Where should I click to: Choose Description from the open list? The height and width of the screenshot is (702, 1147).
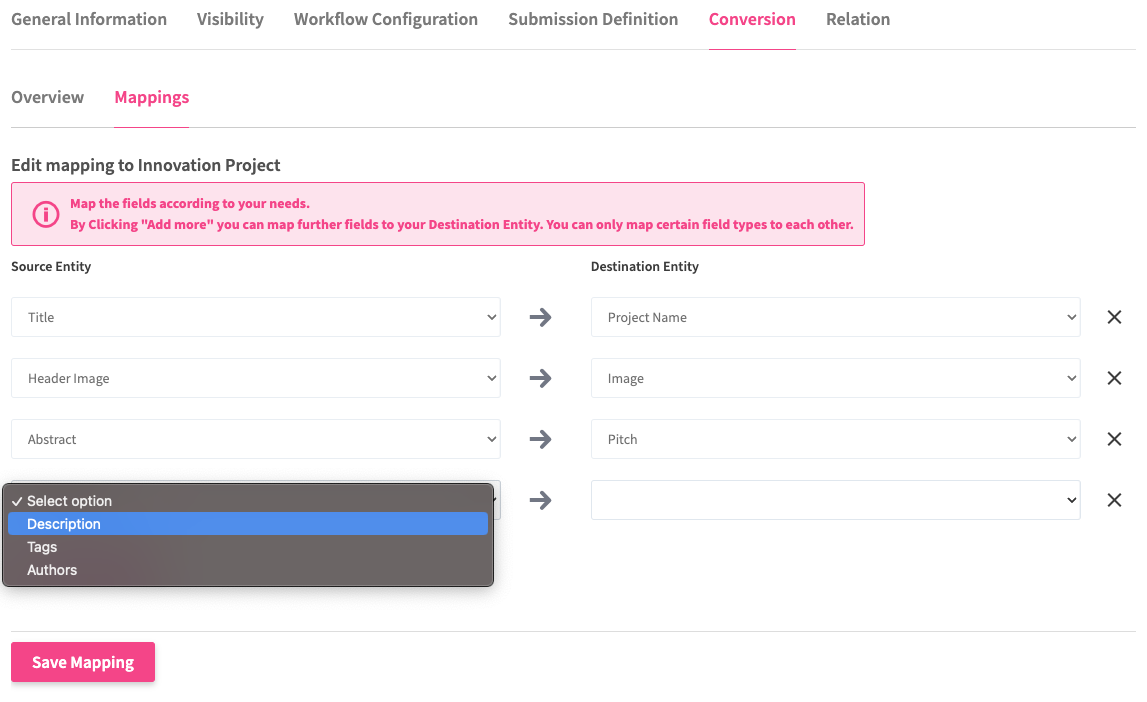64,524
